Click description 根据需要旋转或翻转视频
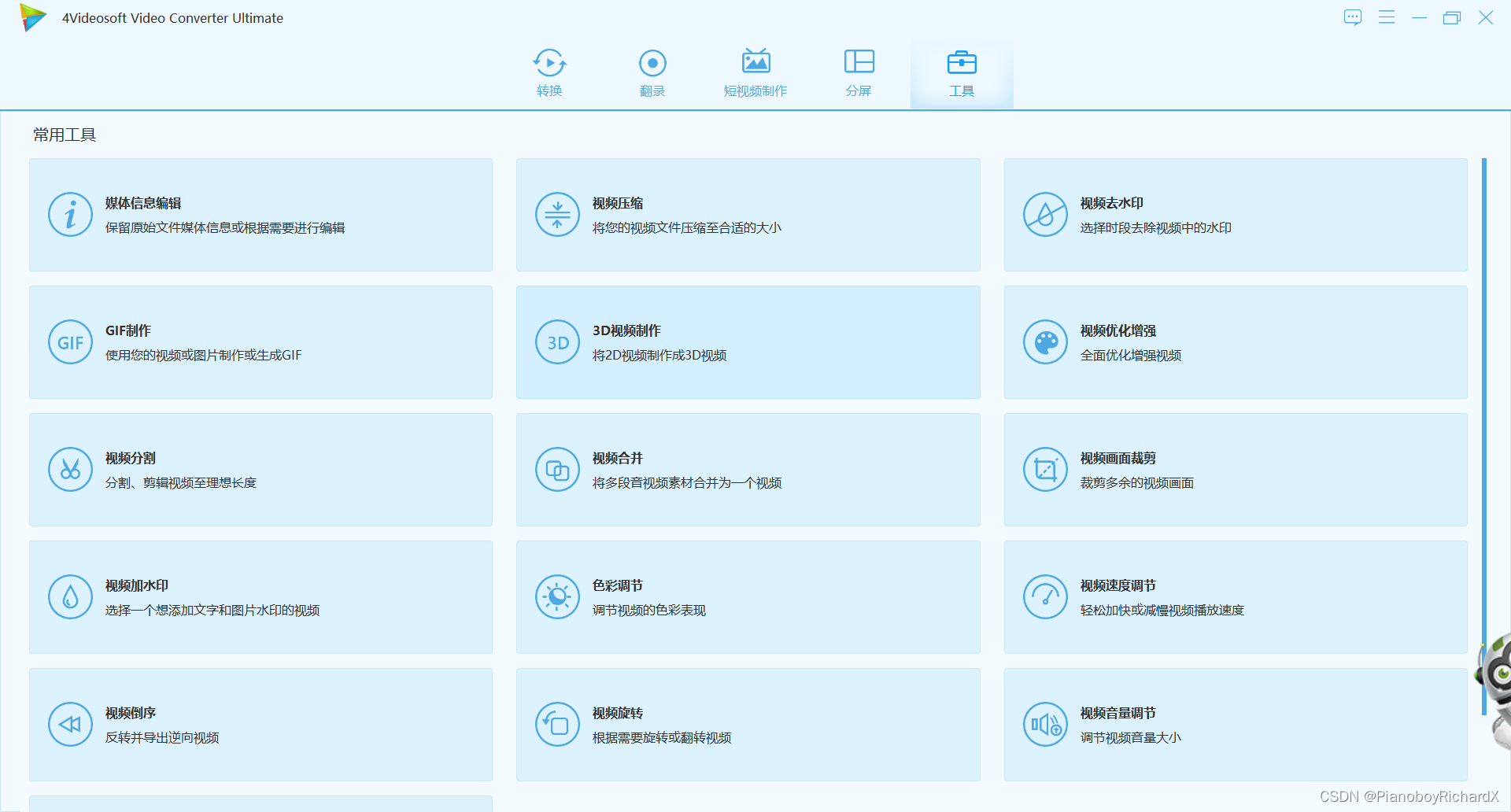This screenshot has width=1511, height=812. tap(662, 737)
